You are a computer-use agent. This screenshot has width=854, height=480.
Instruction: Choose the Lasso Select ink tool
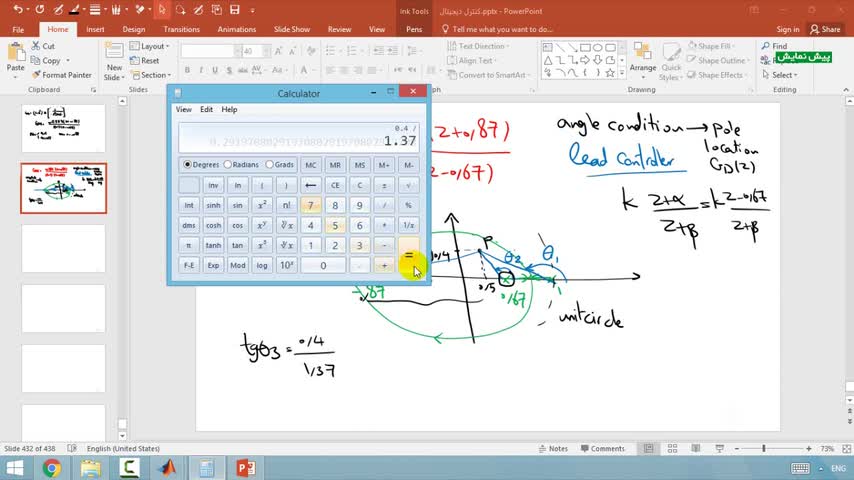coord(180,10)
